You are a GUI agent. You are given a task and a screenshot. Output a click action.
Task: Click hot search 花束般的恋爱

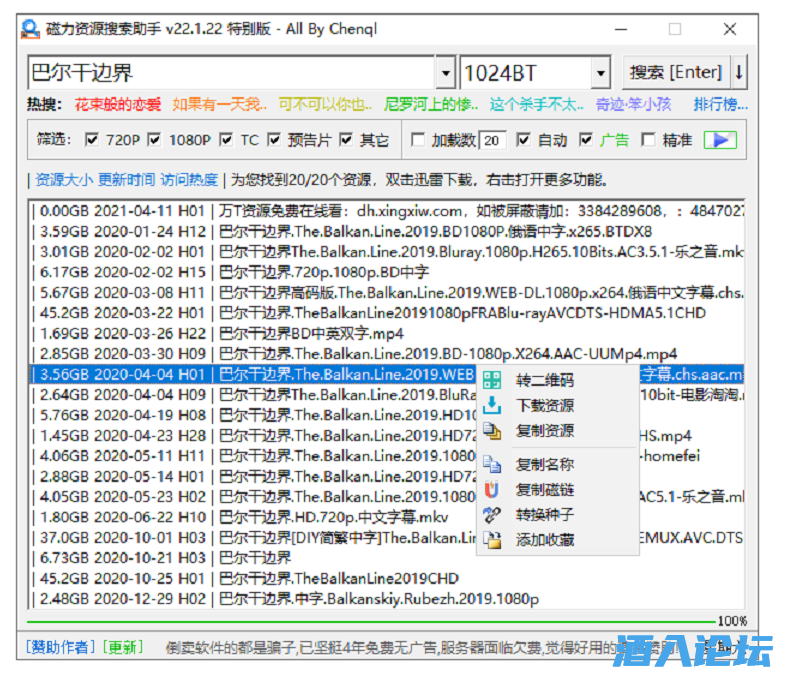click(118, 104)
